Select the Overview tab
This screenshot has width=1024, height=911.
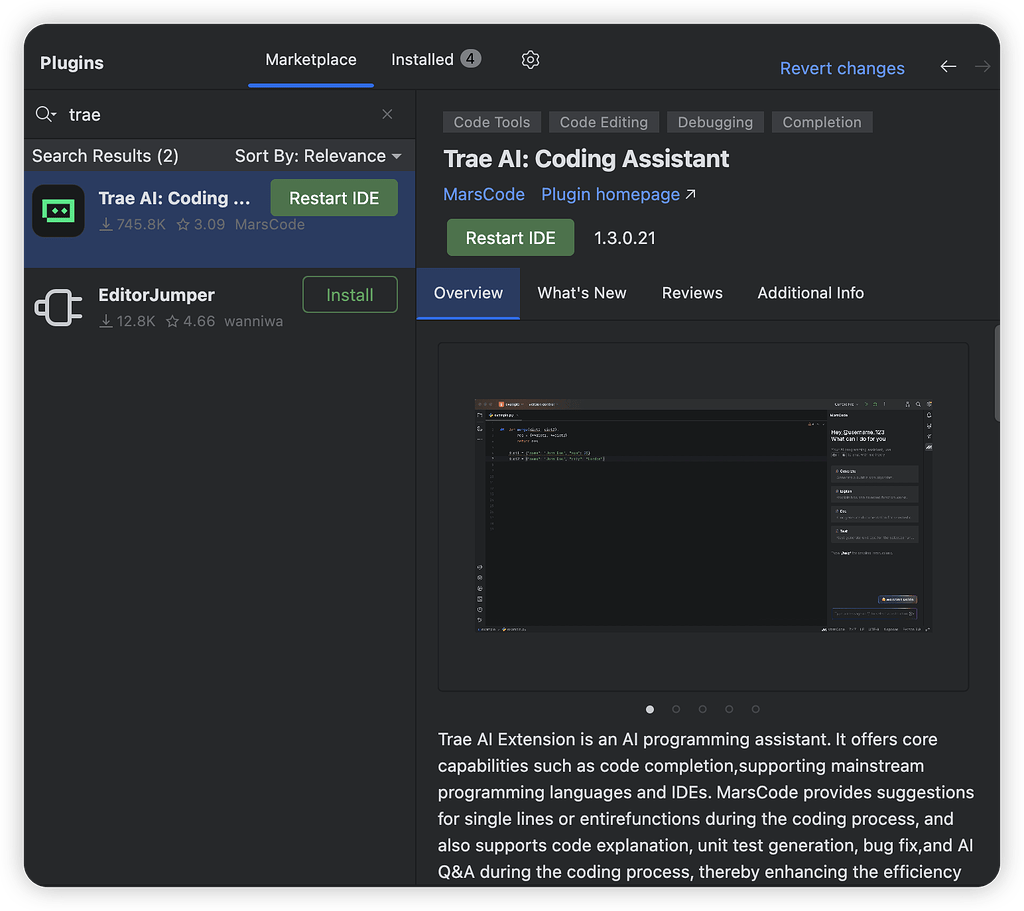click(468, 293)
